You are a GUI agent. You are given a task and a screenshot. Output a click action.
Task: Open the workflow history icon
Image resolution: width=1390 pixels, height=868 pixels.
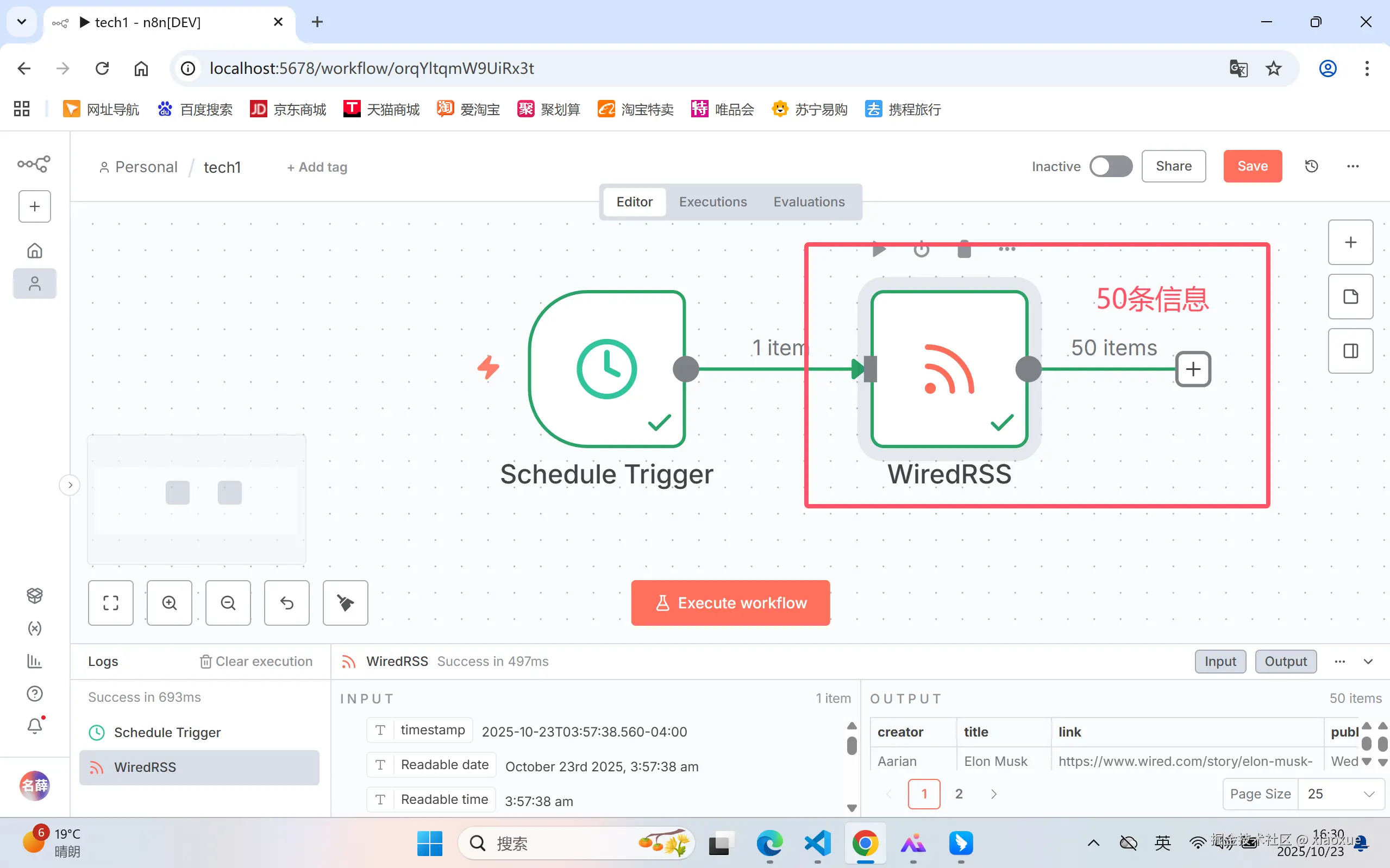[x=1311, y=166]
